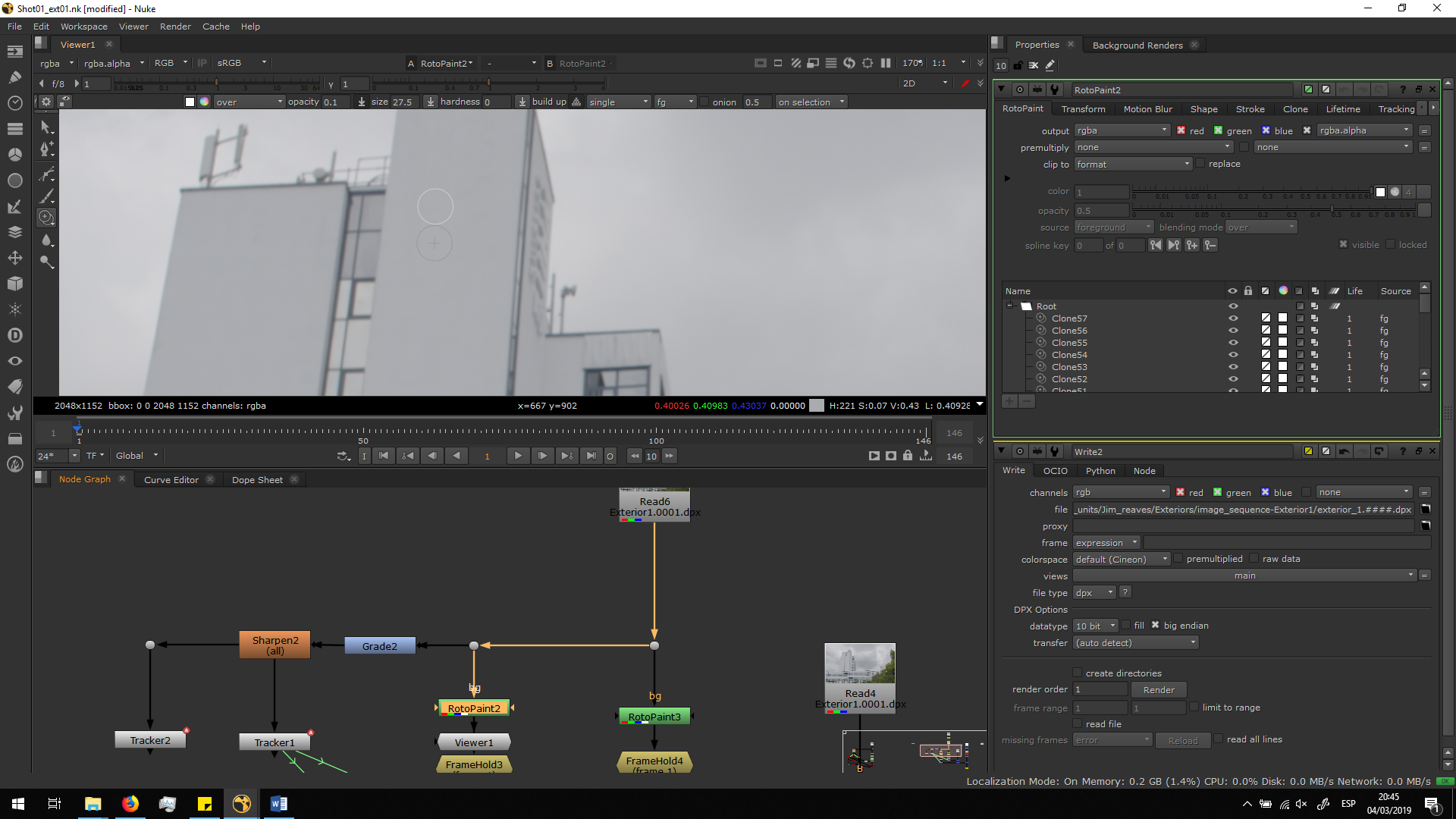This screenshot has width=1456, height=819.
Task: Pick the Blur droplet tool
Action: [x=46, y=240]
